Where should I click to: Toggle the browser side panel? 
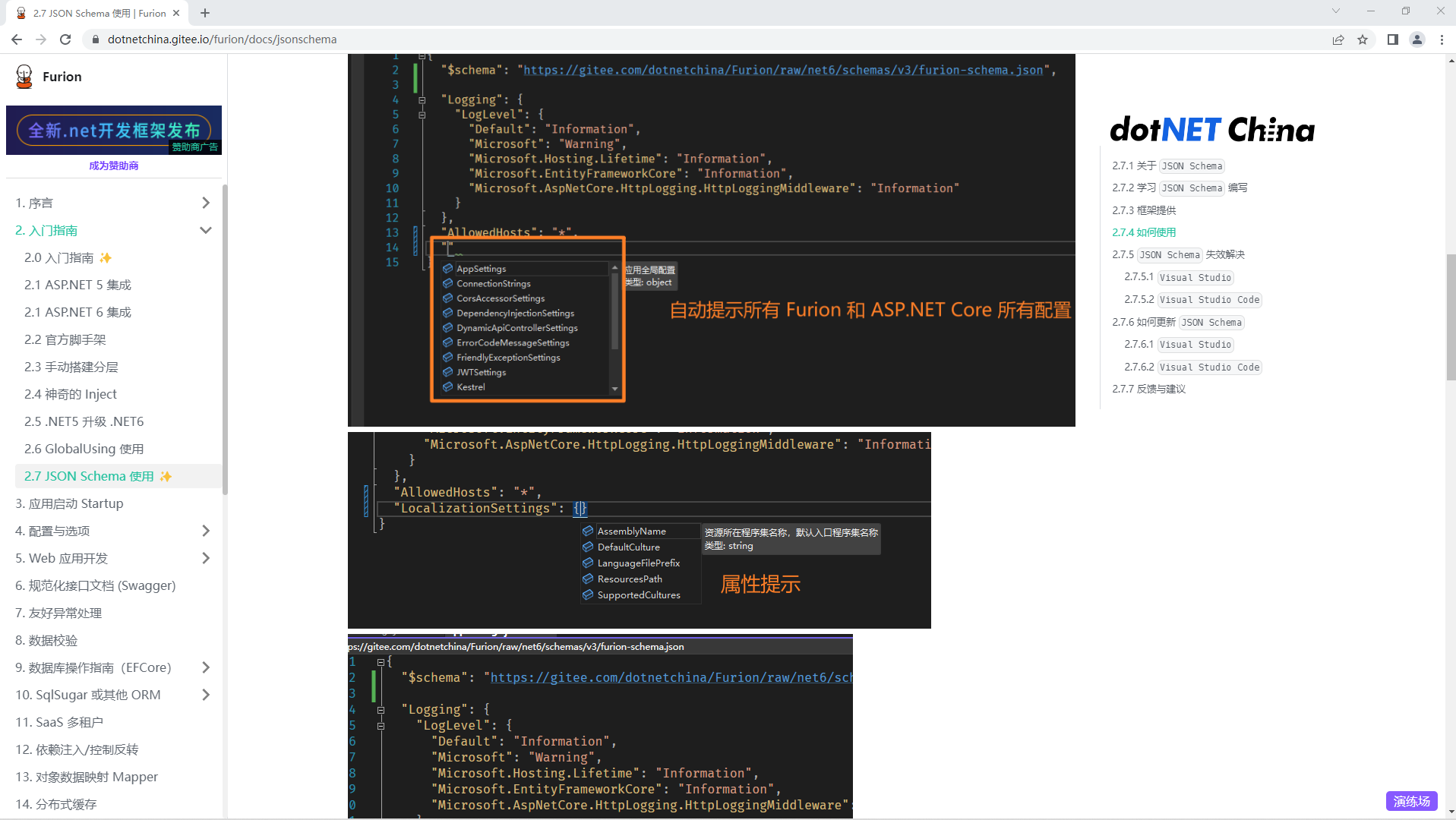pyautogui.click(x=1393, y=39)
